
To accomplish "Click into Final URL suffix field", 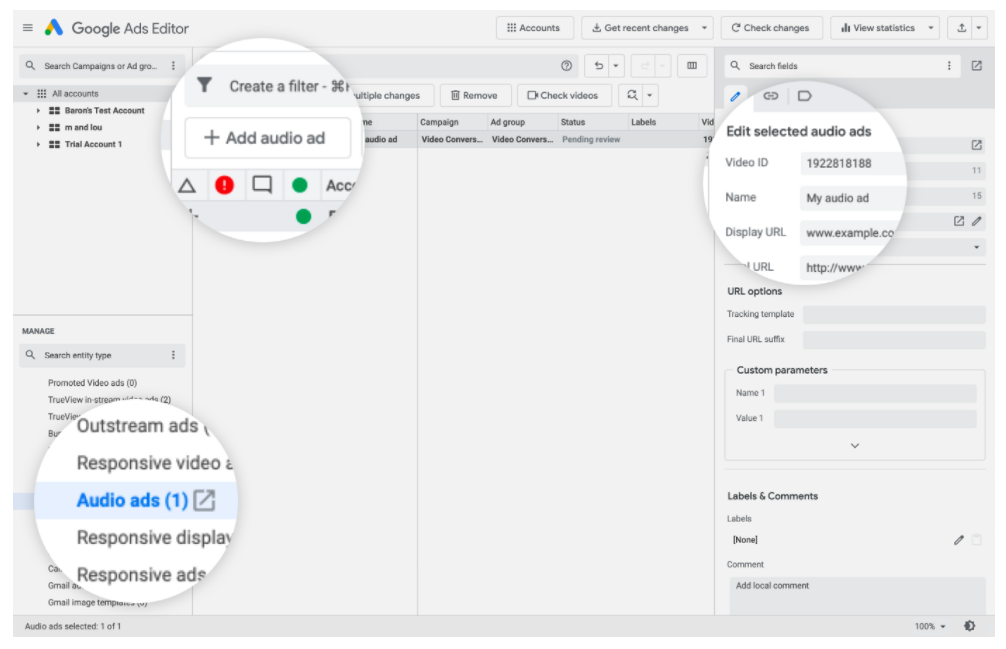I will pos(894,339).
